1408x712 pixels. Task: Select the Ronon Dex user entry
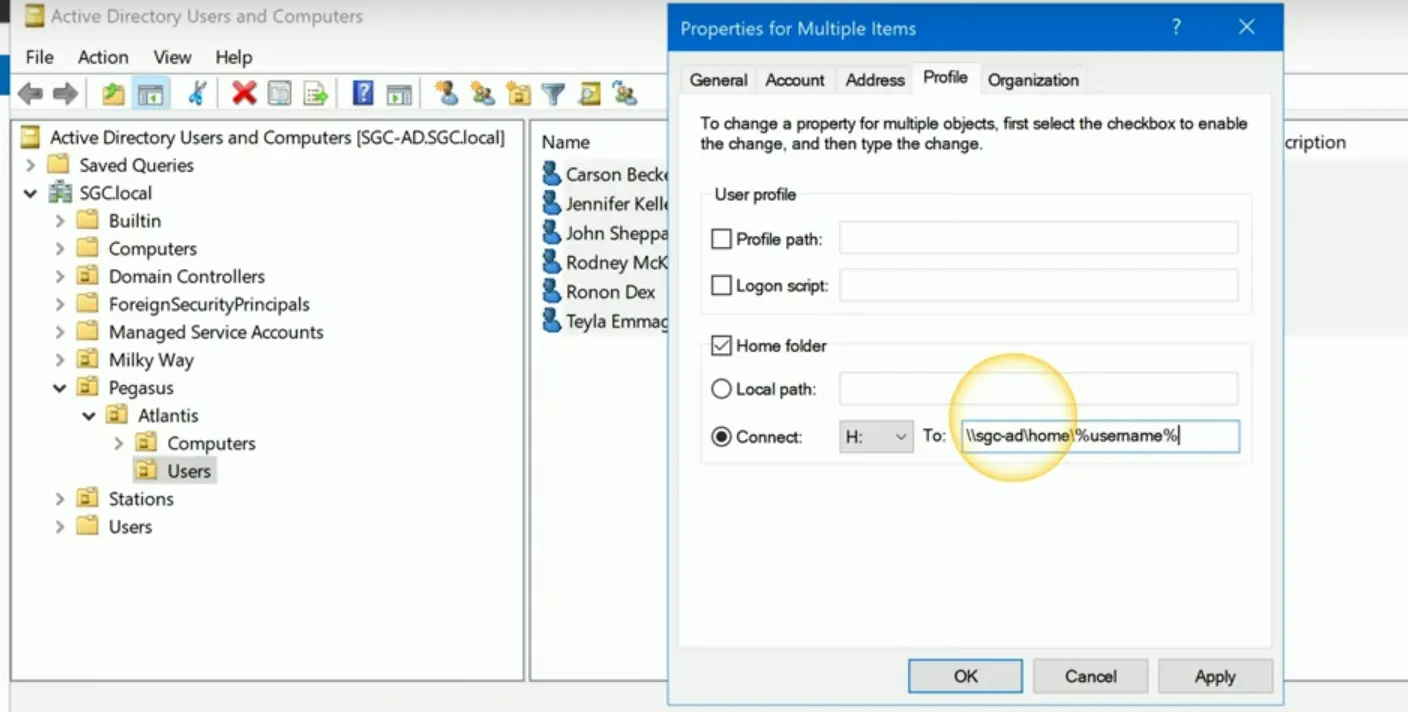click(609, 292)
